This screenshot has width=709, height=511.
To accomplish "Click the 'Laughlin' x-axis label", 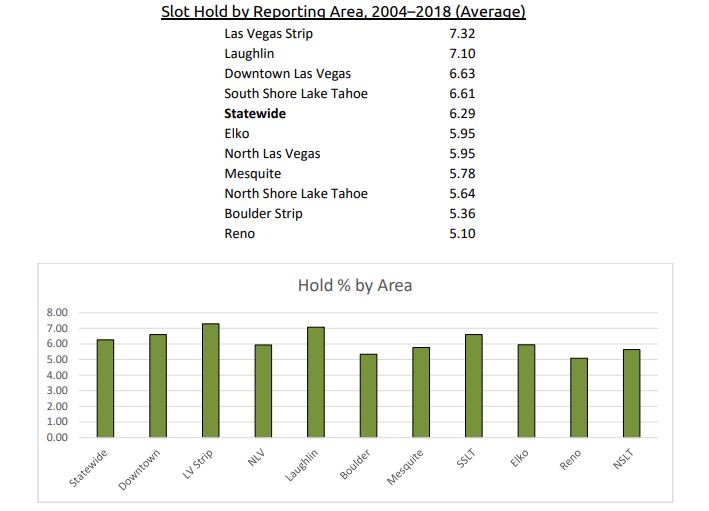I will 302,465.
